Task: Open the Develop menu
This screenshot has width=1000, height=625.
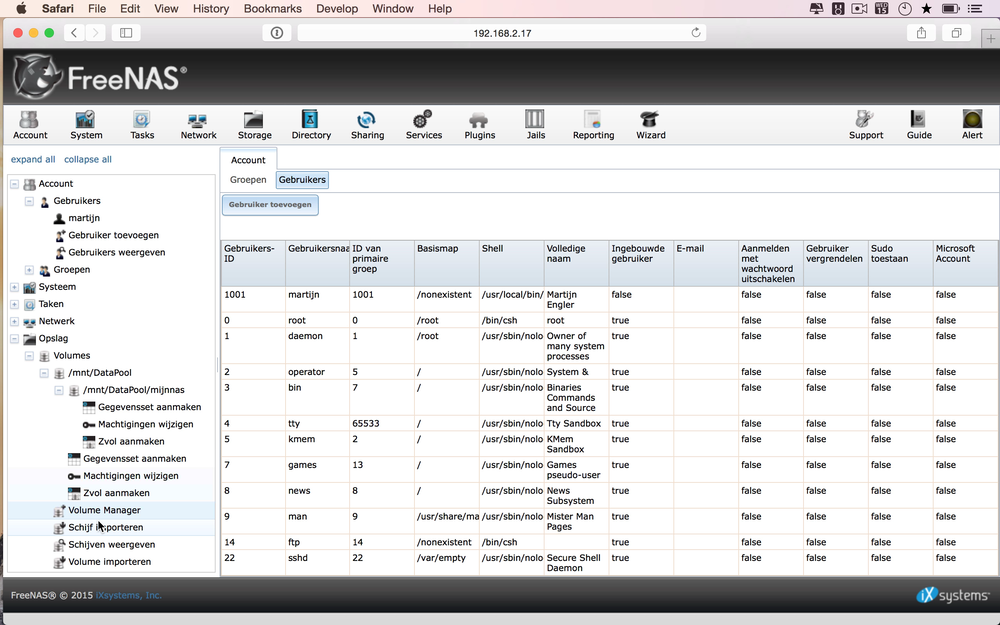Action: tap(337, 9)
